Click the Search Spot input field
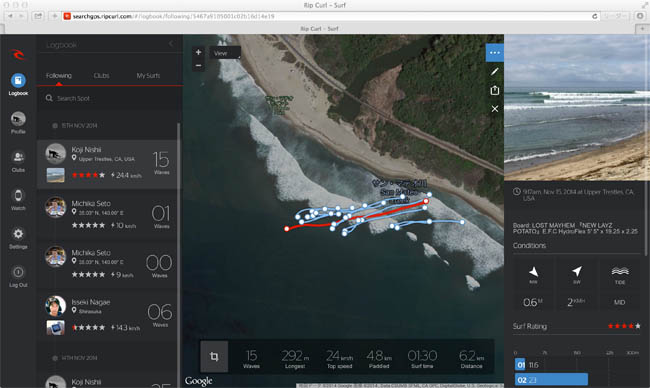This screenshot has width=650, height=388. pyautogui.click(x=110, y=98)
